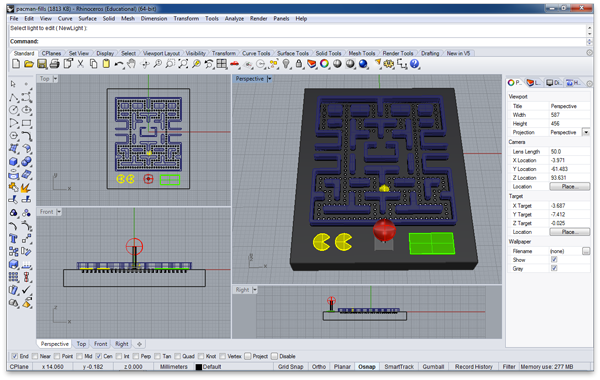600x380 pixels.
Task: Click the Save file icon
Action: coord(42,64)
